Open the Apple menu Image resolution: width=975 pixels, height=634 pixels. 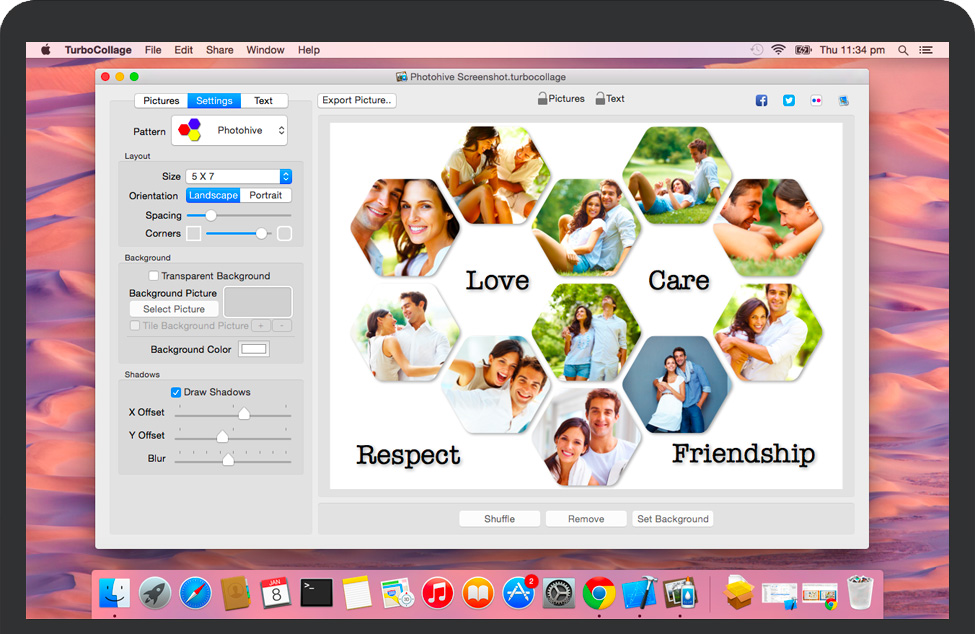45,50
